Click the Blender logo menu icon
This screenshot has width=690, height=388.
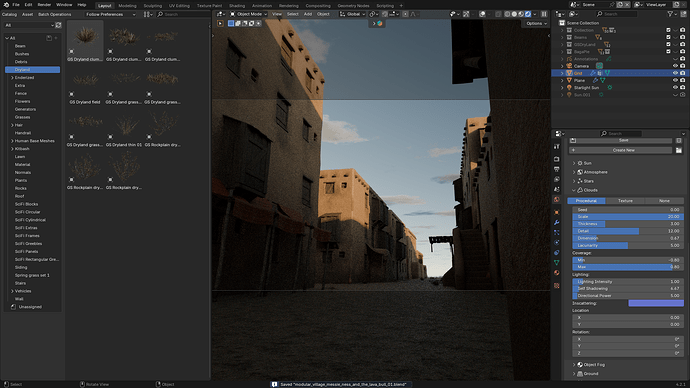tap(6, 5)
